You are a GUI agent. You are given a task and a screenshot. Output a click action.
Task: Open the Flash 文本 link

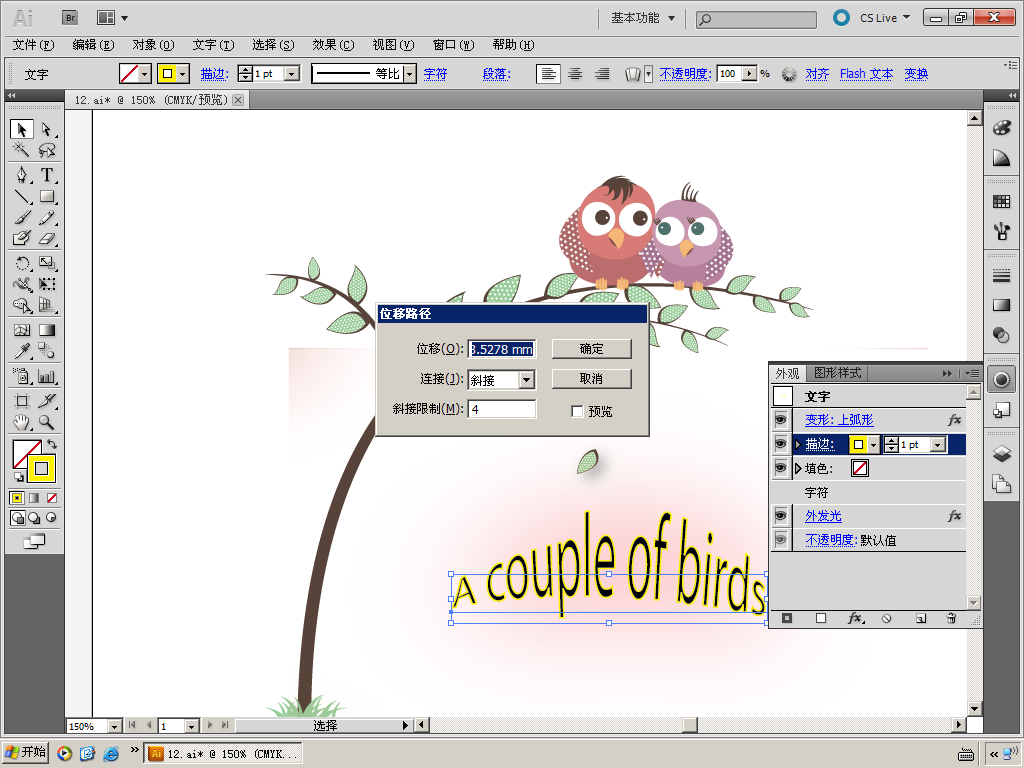point(867,74)
